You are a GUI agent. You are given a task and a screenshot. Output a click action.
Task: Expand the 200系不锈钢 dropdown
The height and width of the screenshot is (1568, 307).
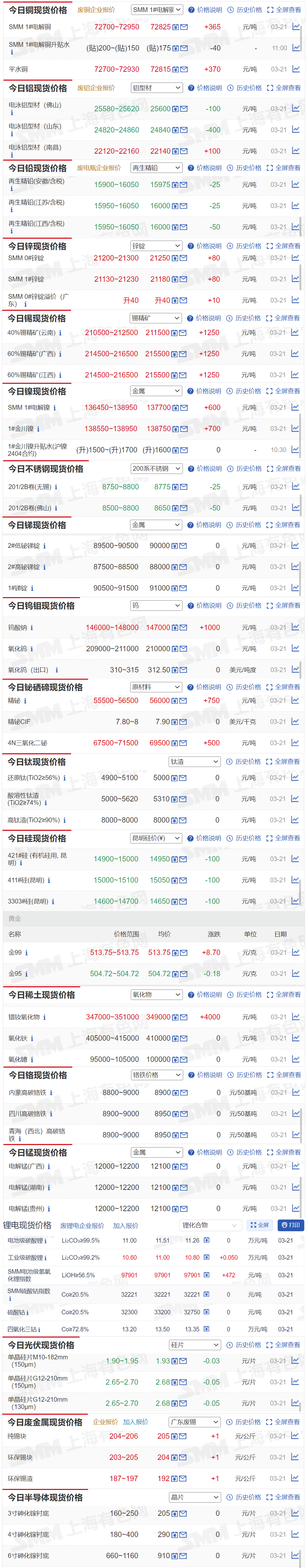tap(157, 469)
